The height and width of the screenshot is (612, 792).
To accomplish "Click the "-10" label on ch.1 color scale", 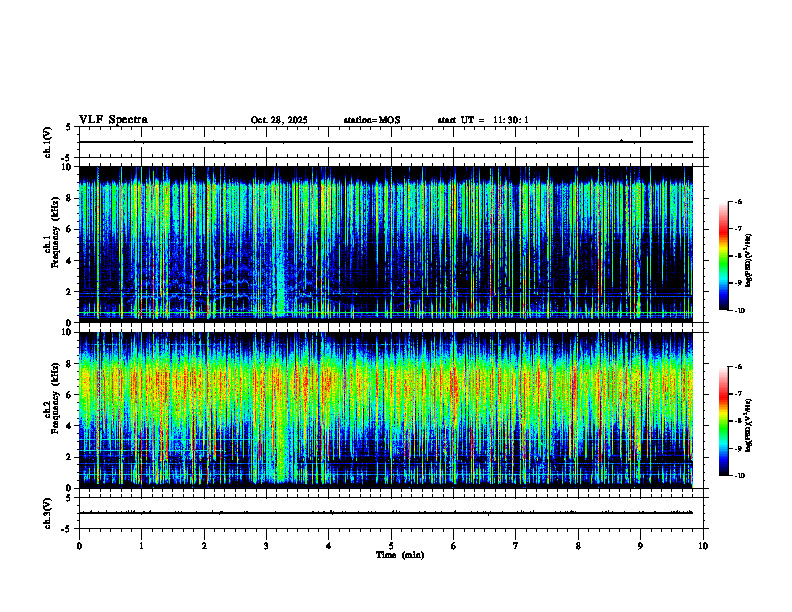I will pyautogui.click(x=739, y=311).
